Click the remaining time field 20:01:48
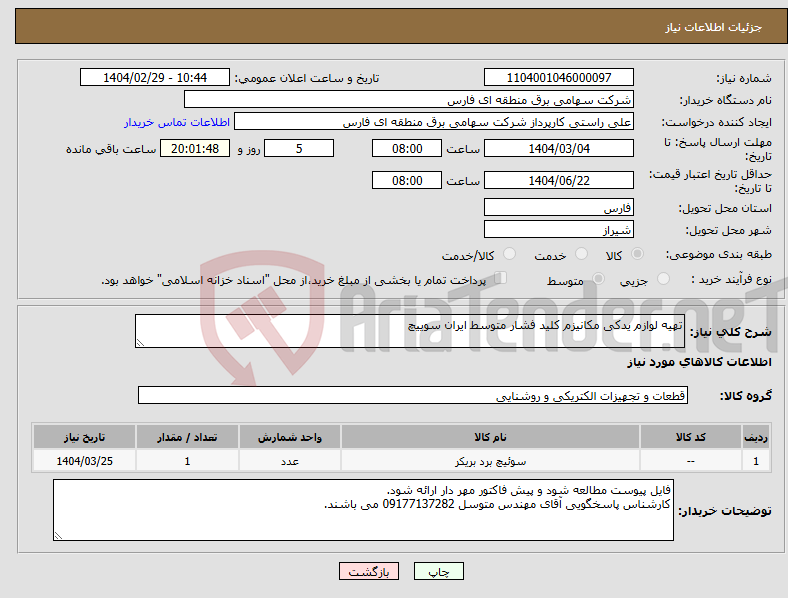788x598 pixels. click(x=195, y=148)
